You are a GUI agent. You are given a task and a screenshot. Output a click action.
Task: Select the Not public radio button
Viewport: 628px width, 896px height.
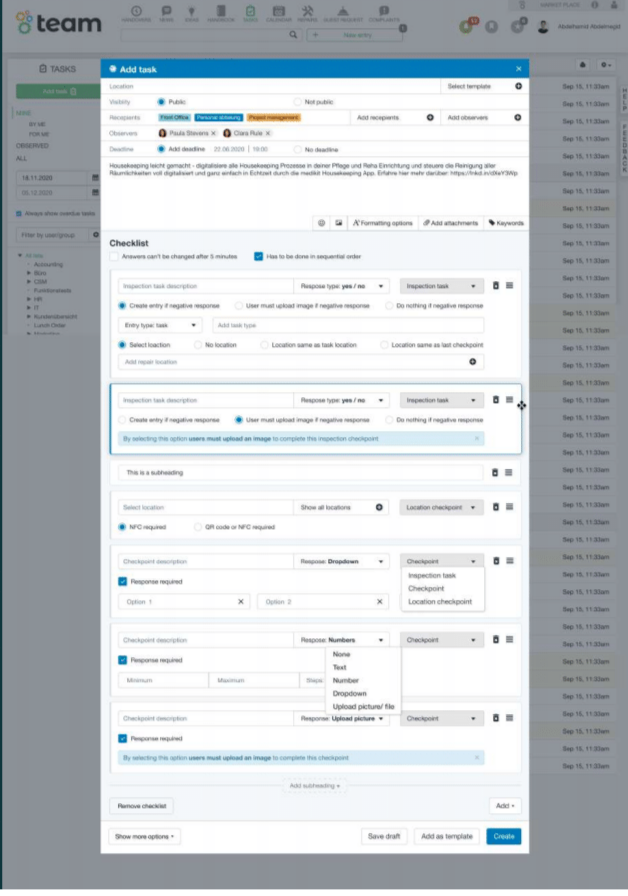(297, 102)
